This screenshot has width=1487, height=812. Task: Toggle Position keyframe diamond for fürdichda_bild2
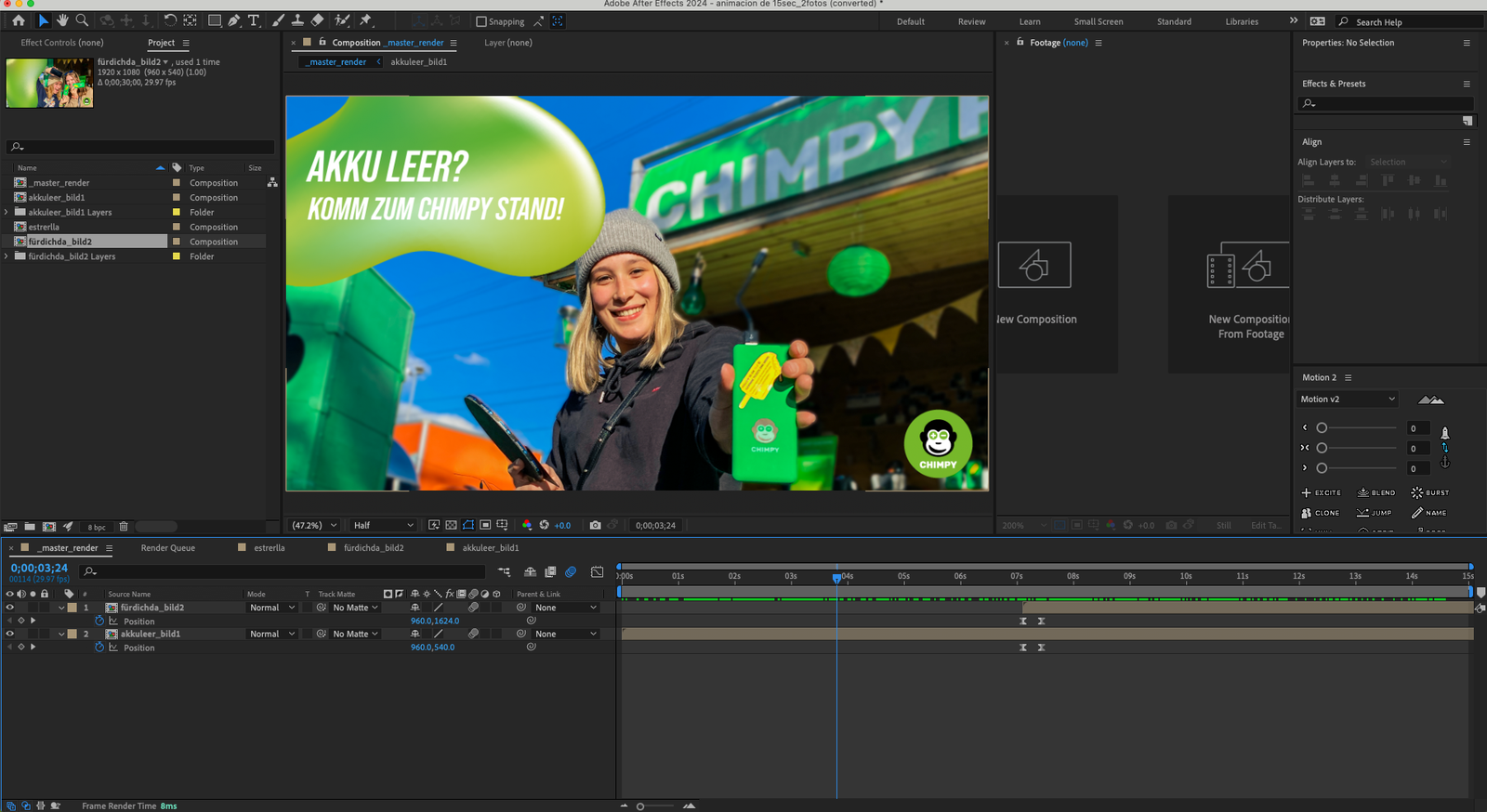tap(21, 621)
